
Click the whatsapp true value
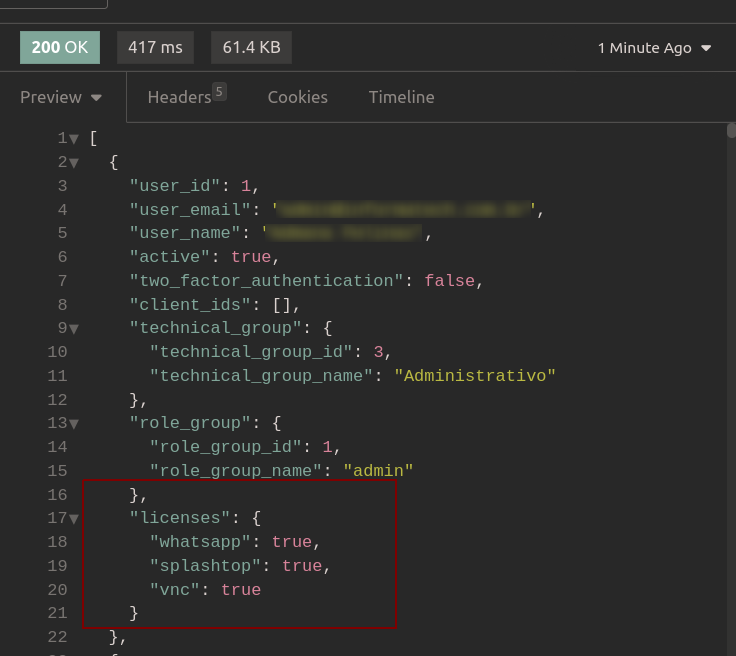click(291, 542)
